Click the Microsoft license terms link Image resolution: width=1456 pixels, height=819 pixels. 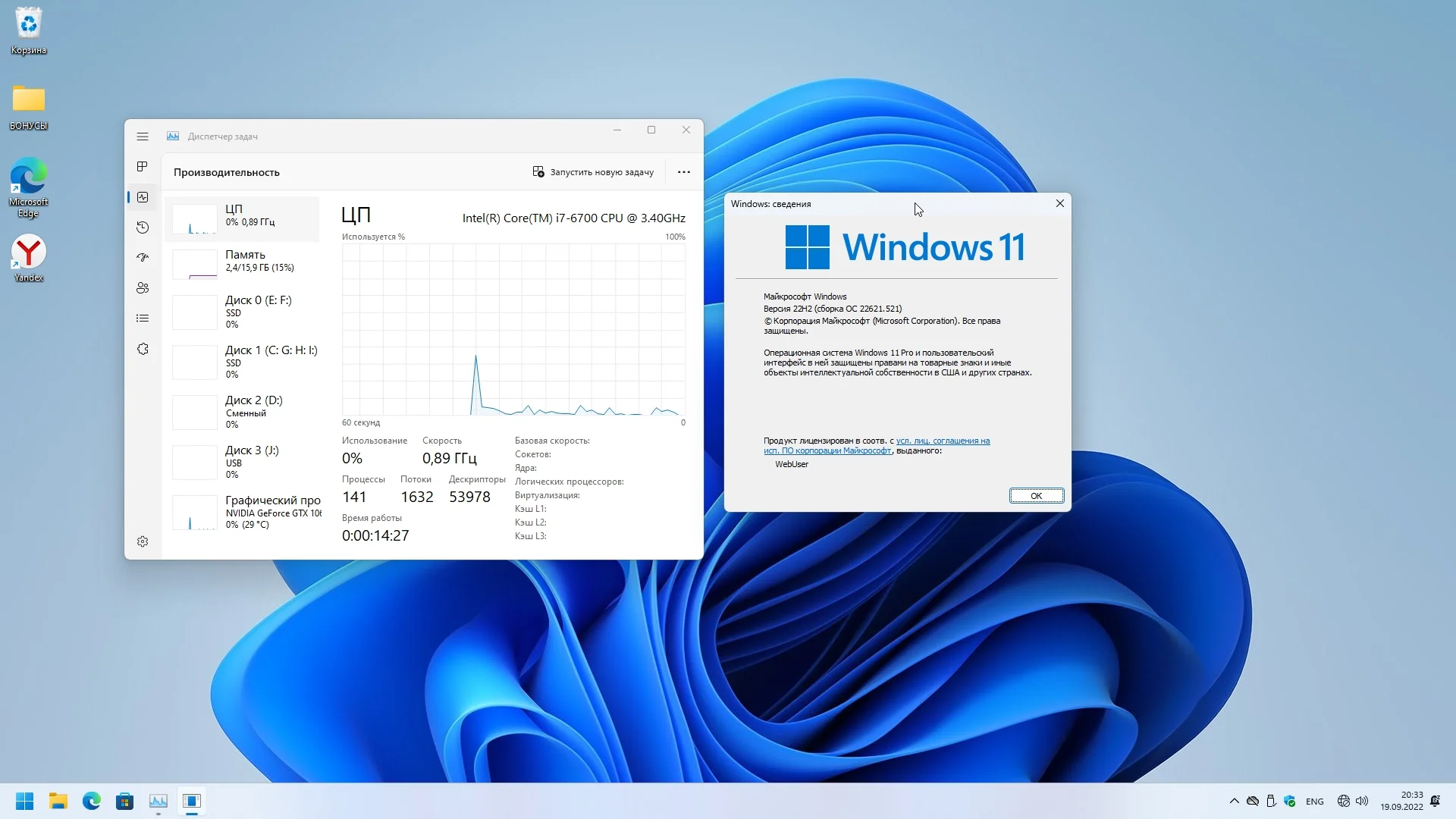point(943,441)
